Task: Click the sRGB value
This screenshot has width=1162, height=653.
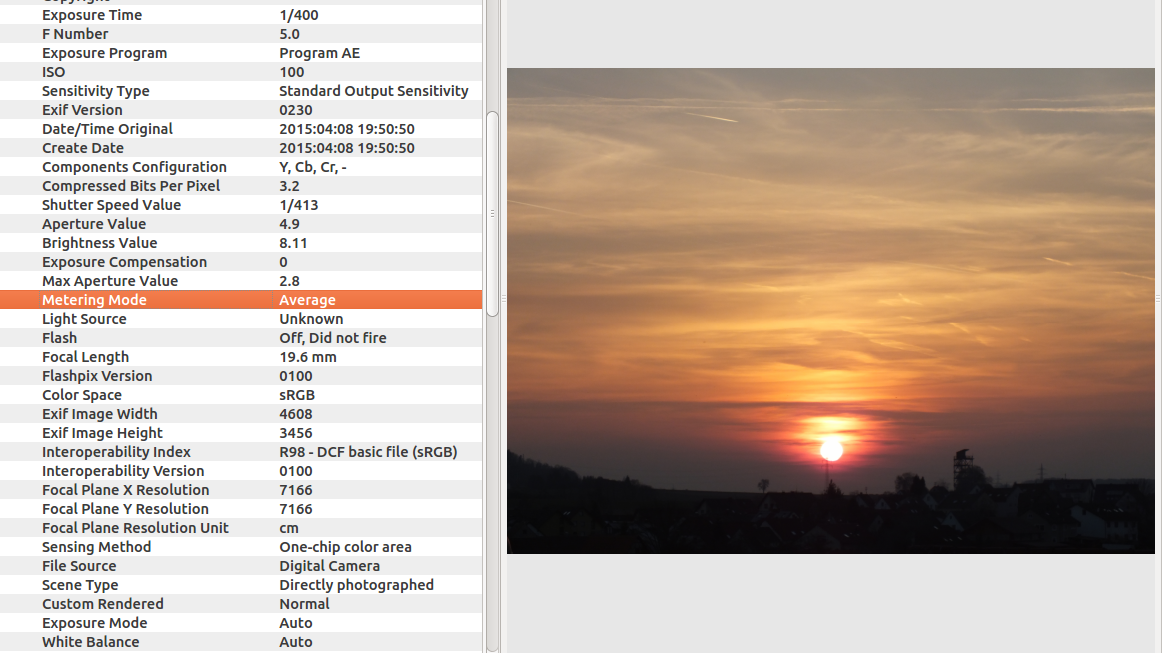Action: click(x=297, y=395)
